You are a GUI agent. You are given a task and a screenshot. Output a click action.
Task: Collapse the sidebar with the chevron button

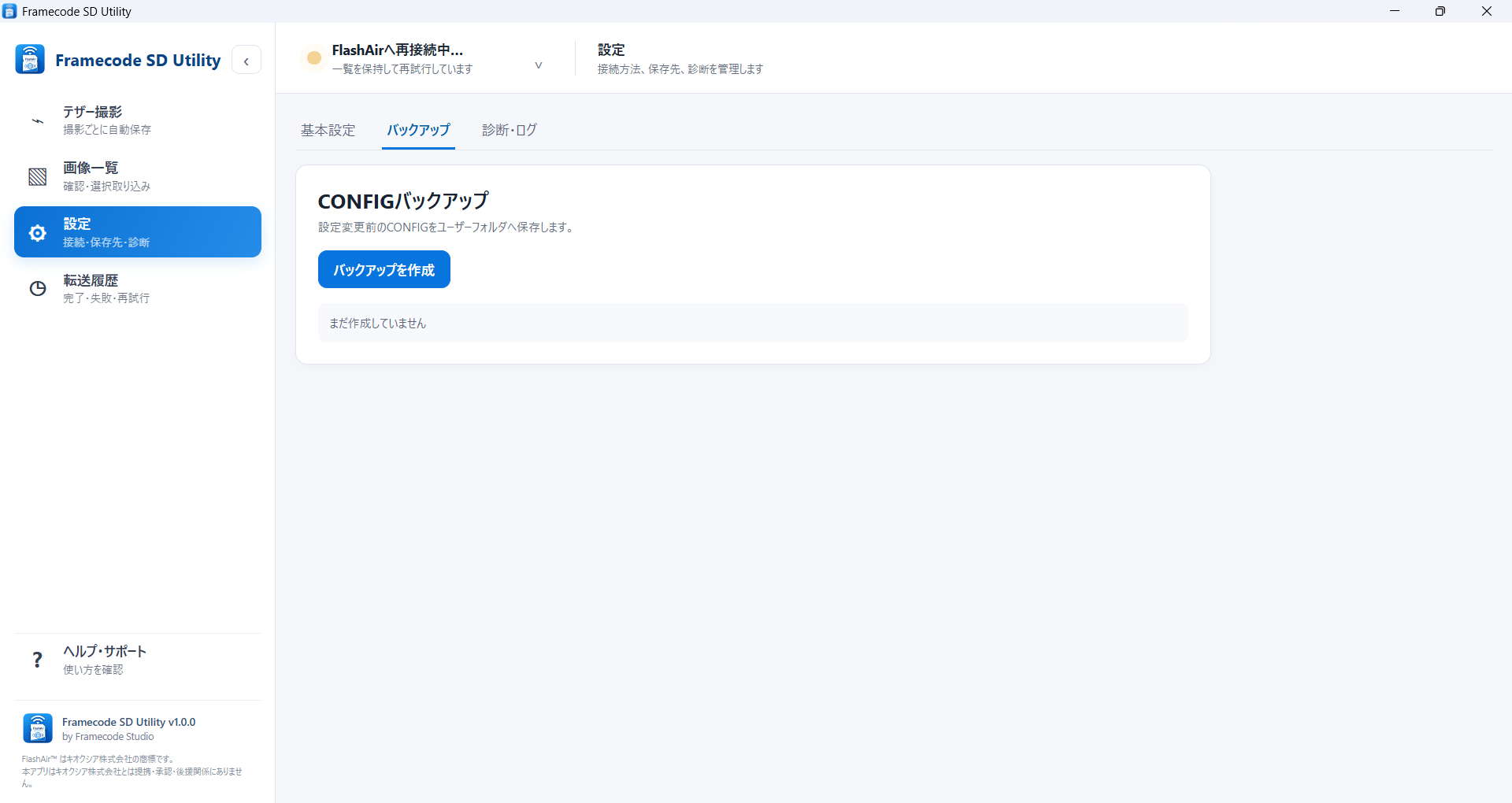point(246,61)
